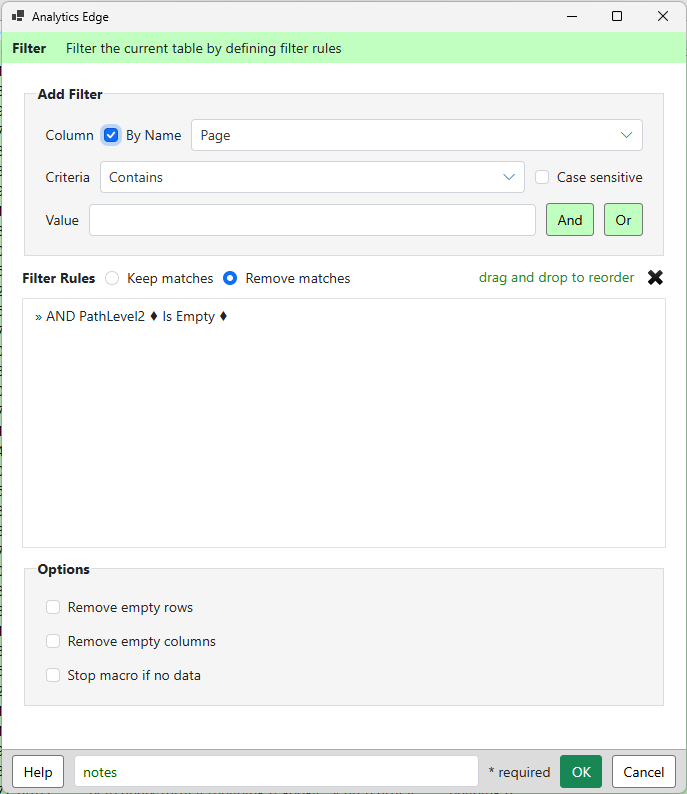Select the Keep matches radio button
The width and height of the screenshot is (687, 794).
(112, 278)
